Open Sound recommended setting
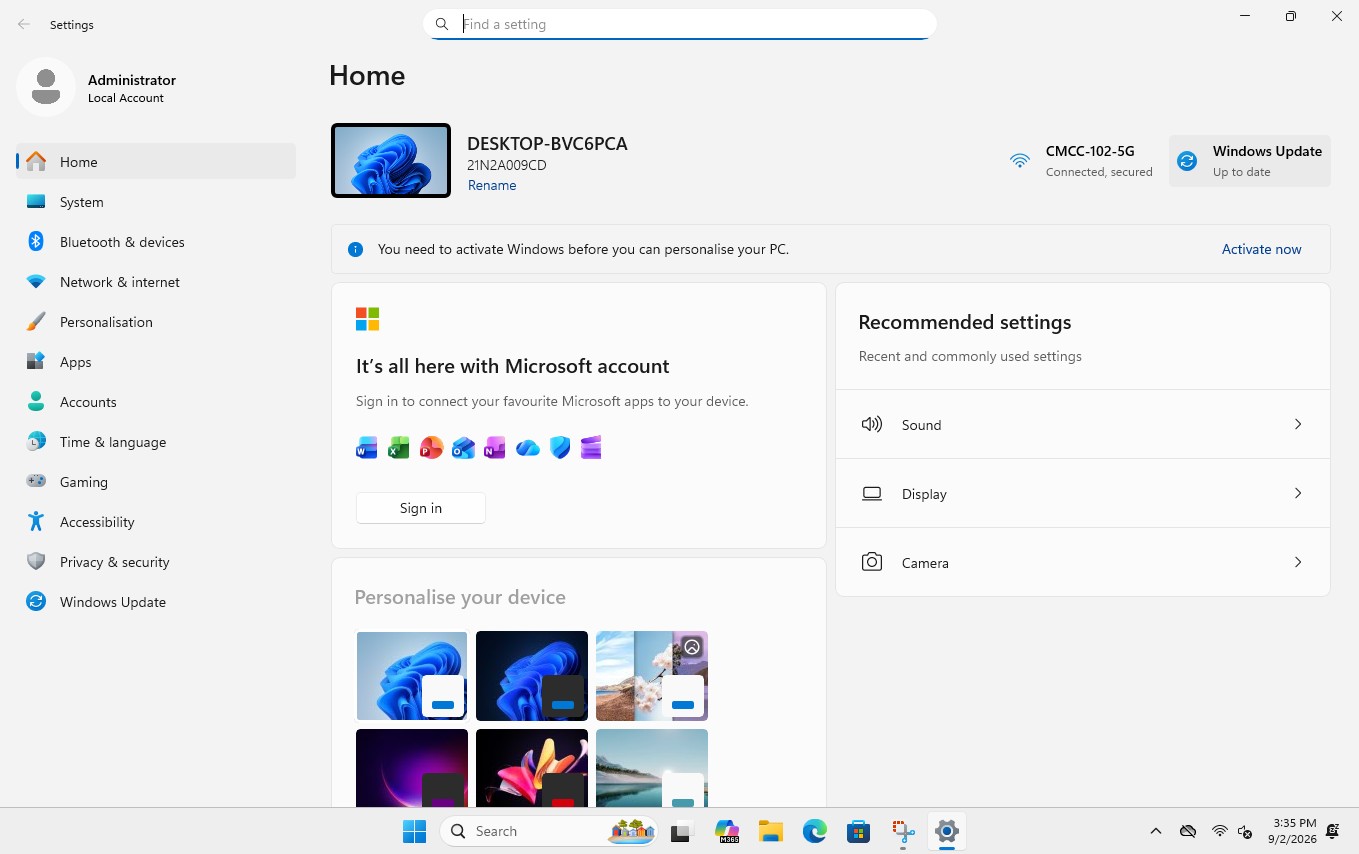The width and height of the screenshot is (1359, 854). 1083,424
